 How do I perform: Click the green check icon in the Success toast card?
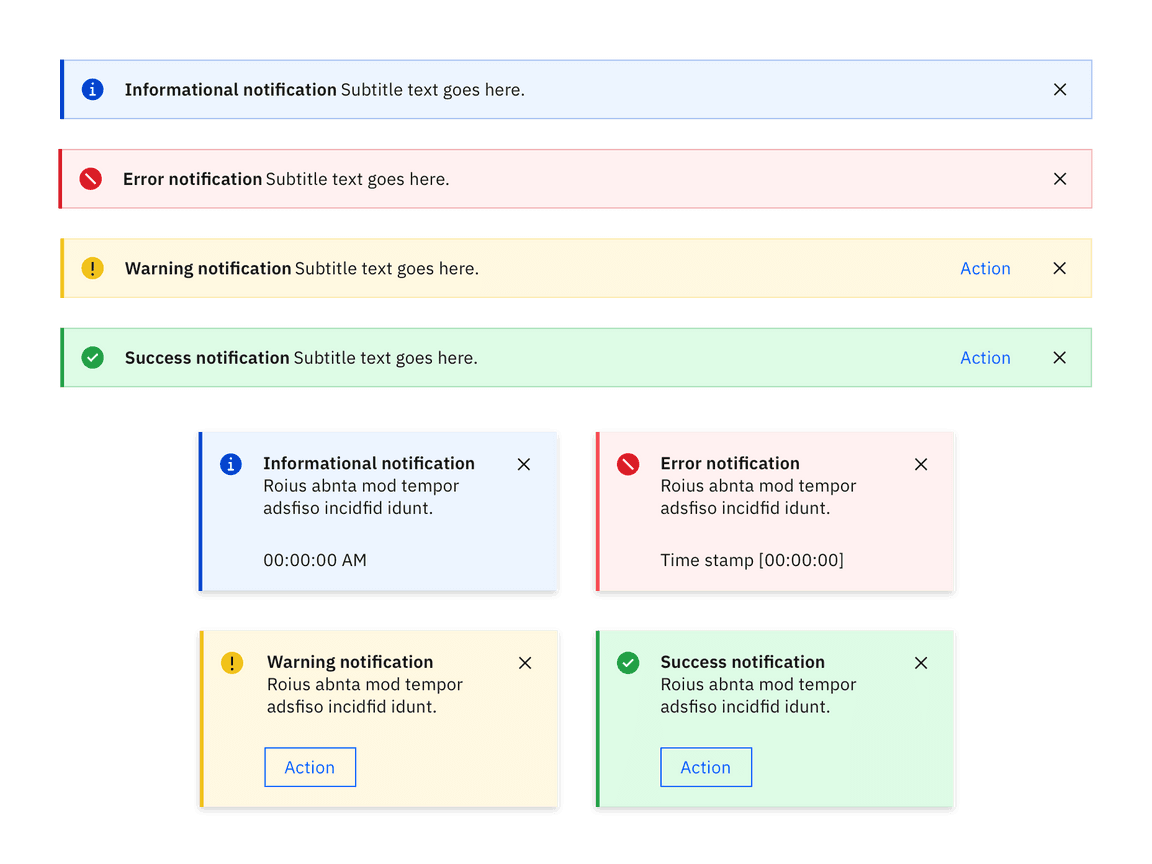click(628, 663)
